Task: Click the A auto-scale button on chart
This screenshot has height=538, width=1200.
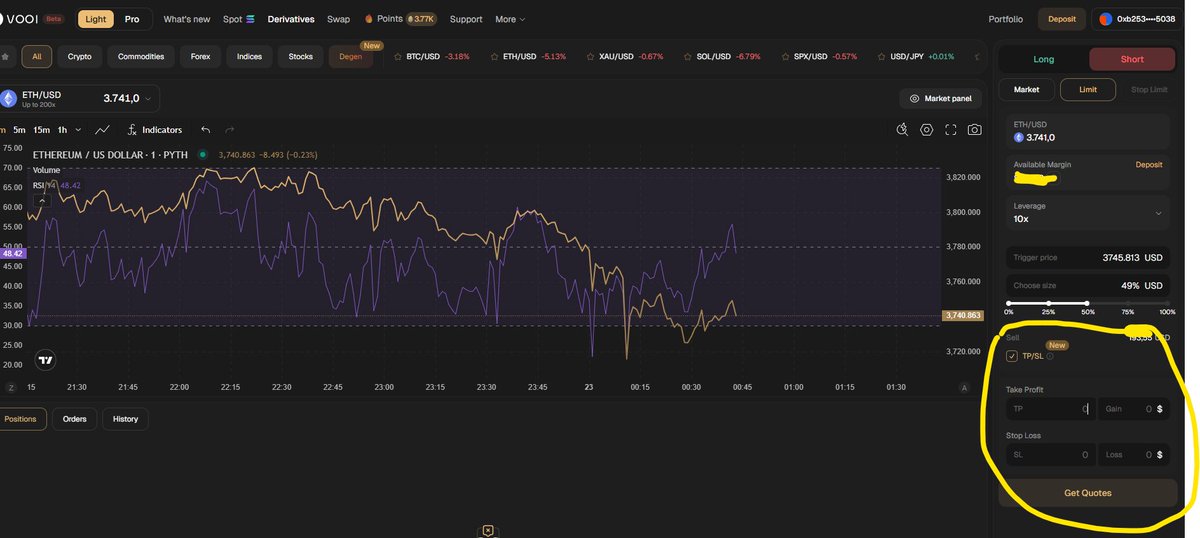Action: [x=964, y=387]
